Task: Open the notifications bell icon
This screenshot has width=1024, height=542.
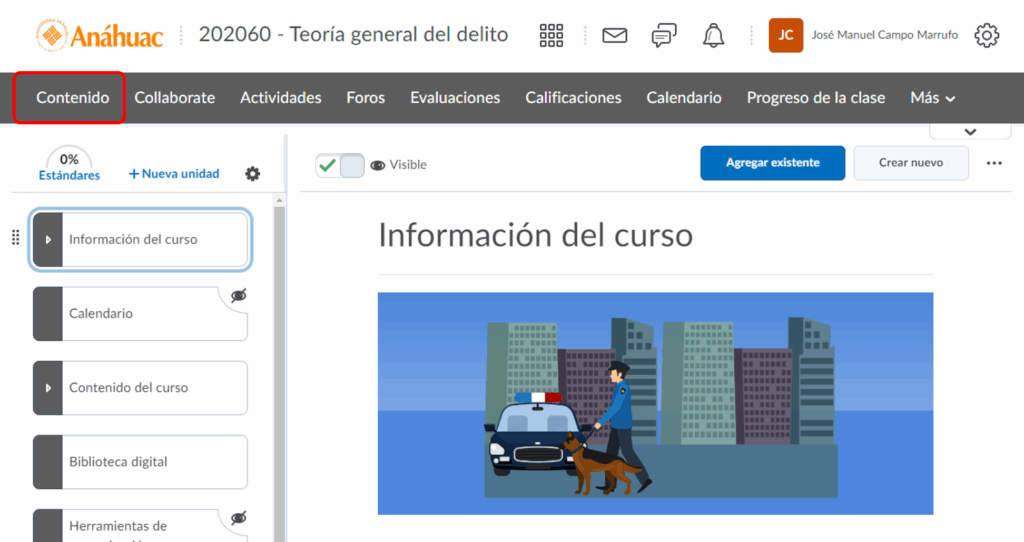Action: coord(713,36)
